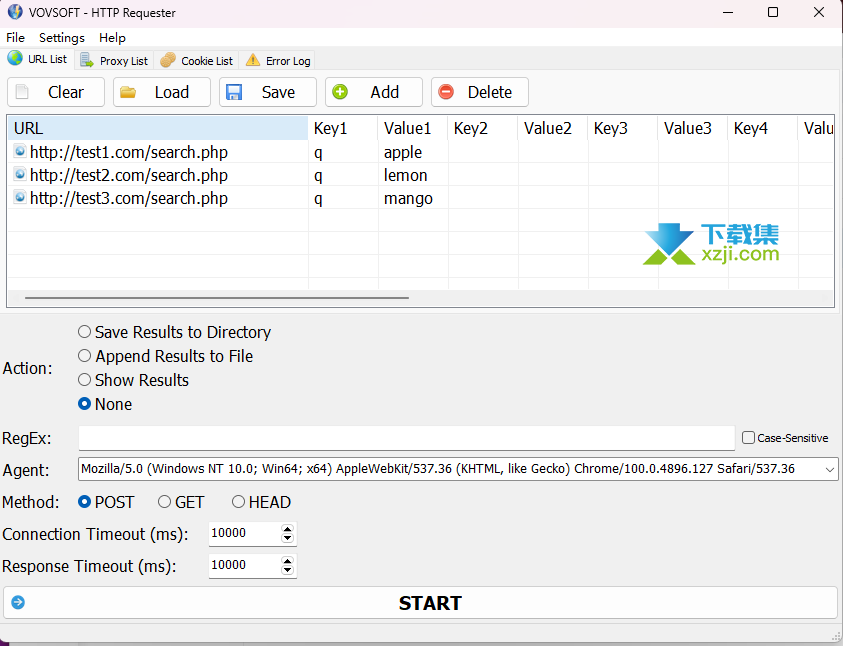Increase Connection Timeout with up arrow

288,529
